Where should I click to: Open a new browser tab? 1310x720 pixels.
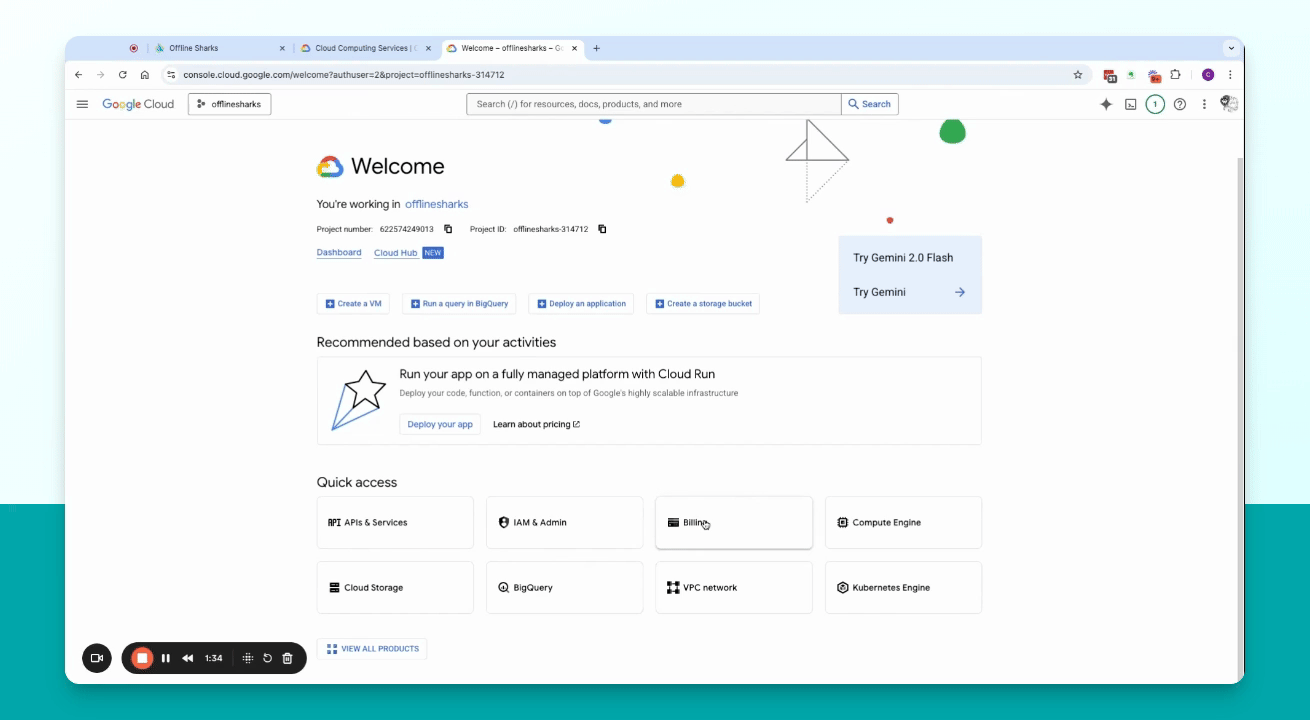click(x=597, y=48)
